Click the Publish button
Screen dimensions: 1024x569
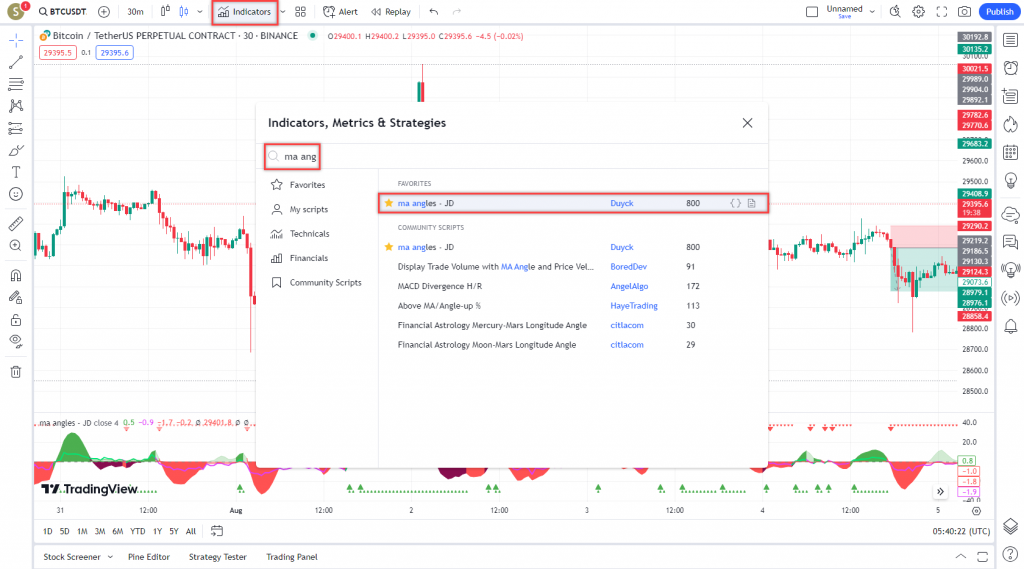pos(998,12)
